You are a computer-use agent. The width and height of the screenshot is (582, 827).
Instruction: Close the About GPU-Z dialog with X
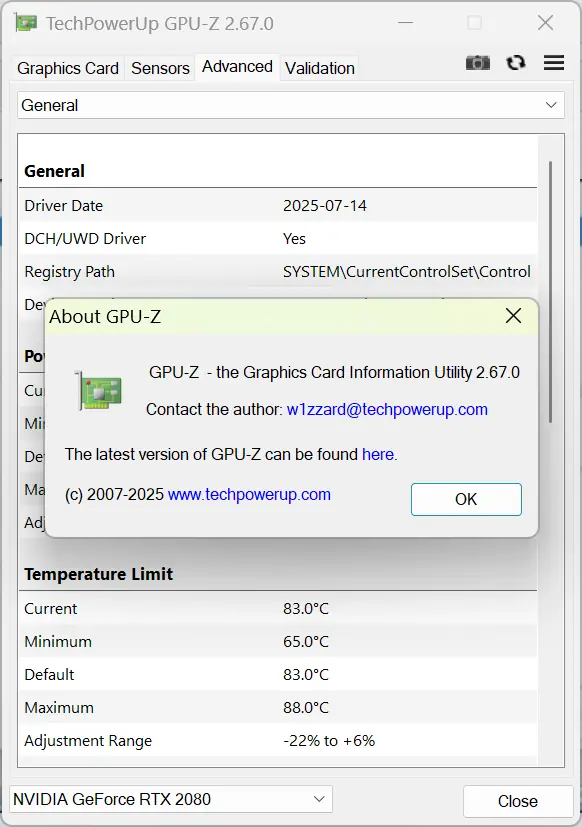[513, 316]
